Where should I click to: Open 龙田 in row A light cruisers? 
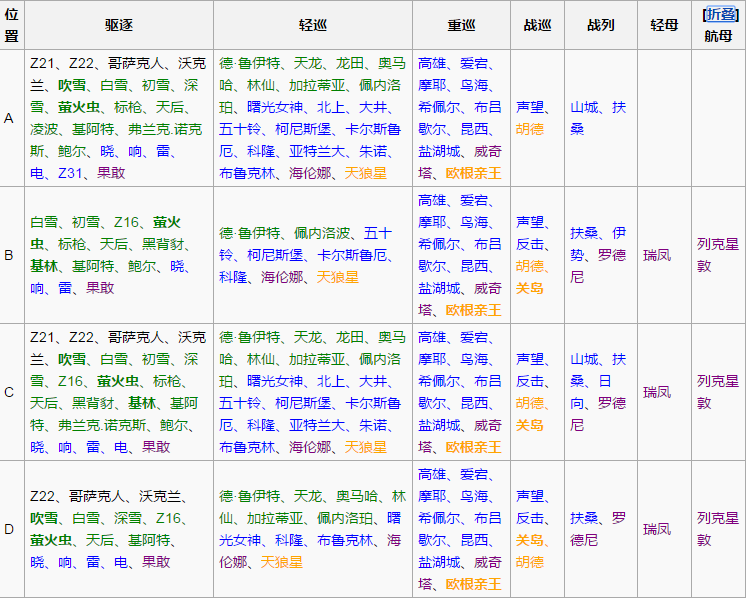tap(350, 63)
